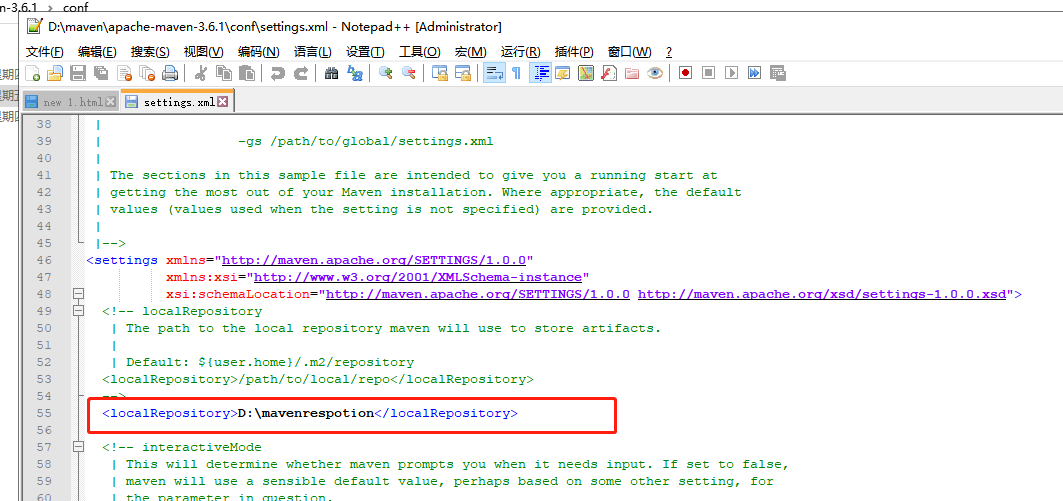Collapse the interactiveMode comment fold at line 57
Viewport: 1063px width, 501px height.
point(79,447)
